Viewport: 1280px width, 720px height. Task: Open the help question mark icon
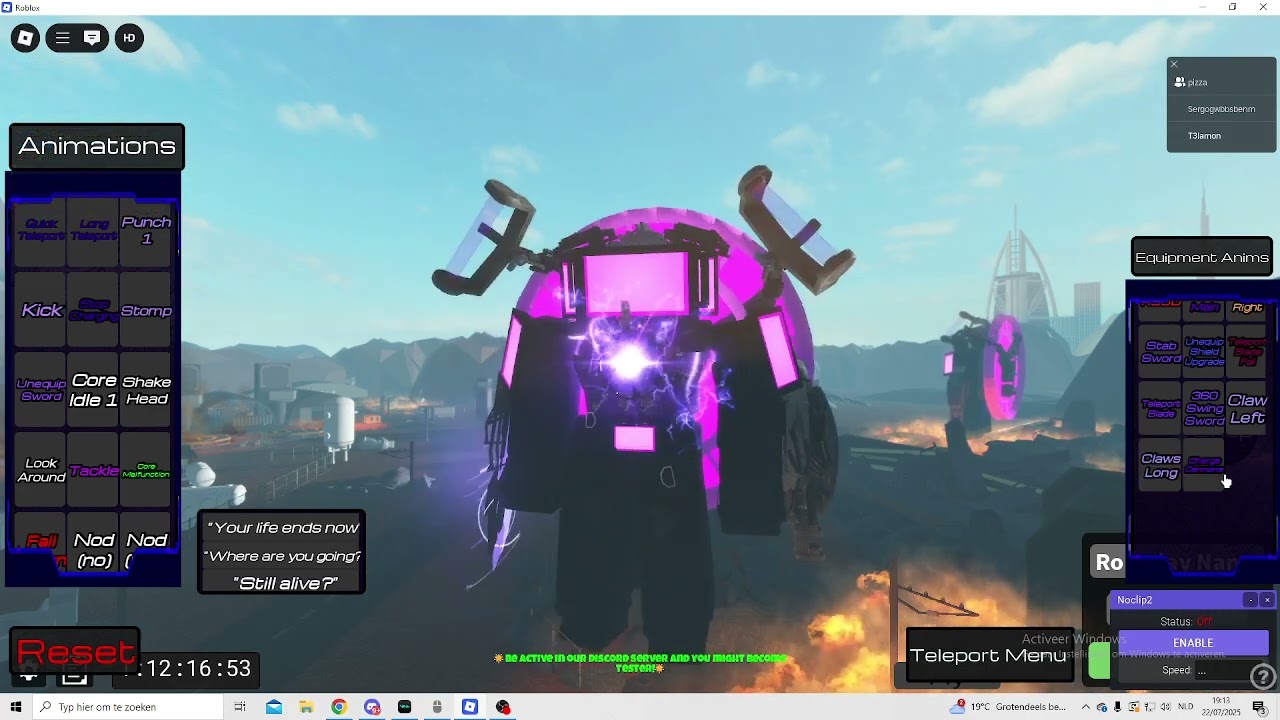1263,677
